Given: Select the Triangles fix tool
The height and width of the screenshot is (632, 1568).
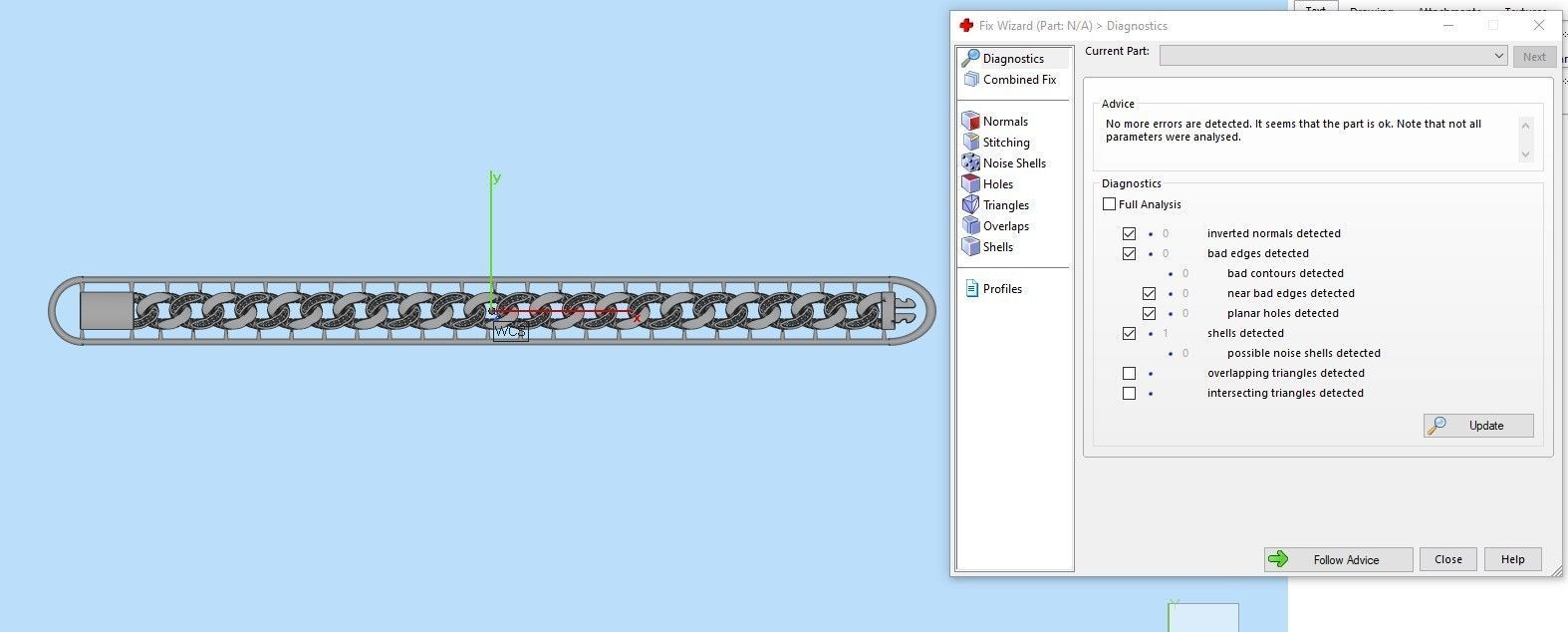Looking at the screenshot, I should tap(996, 205).
